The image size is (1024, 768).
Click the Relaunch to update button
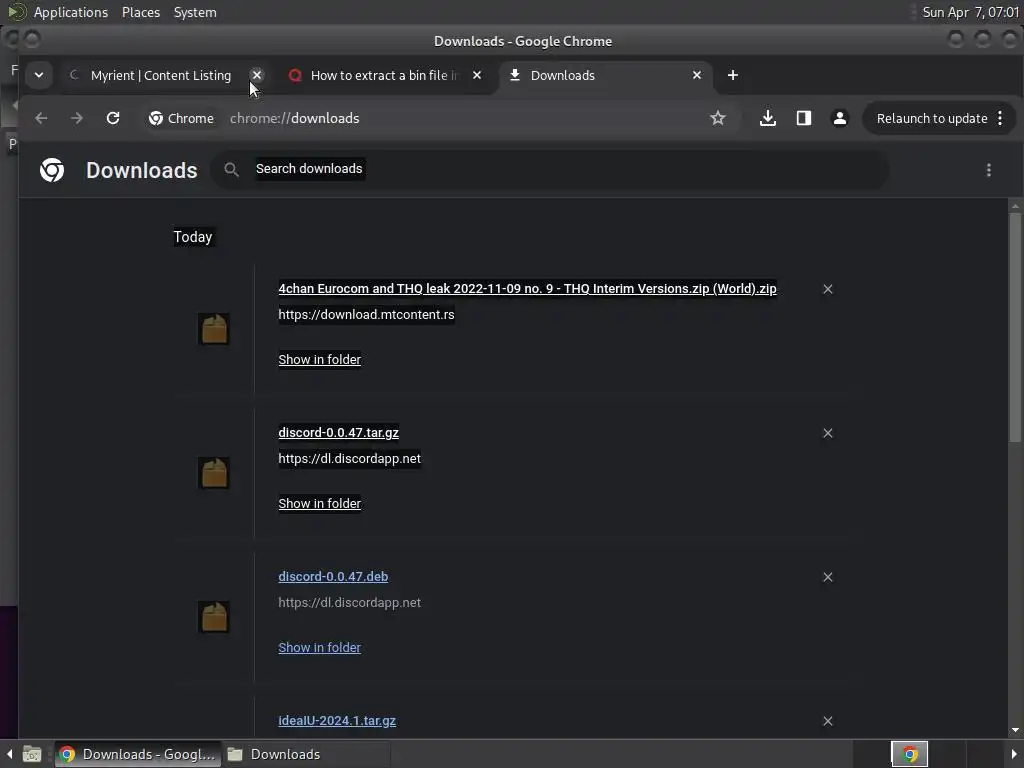click(932, 118)
